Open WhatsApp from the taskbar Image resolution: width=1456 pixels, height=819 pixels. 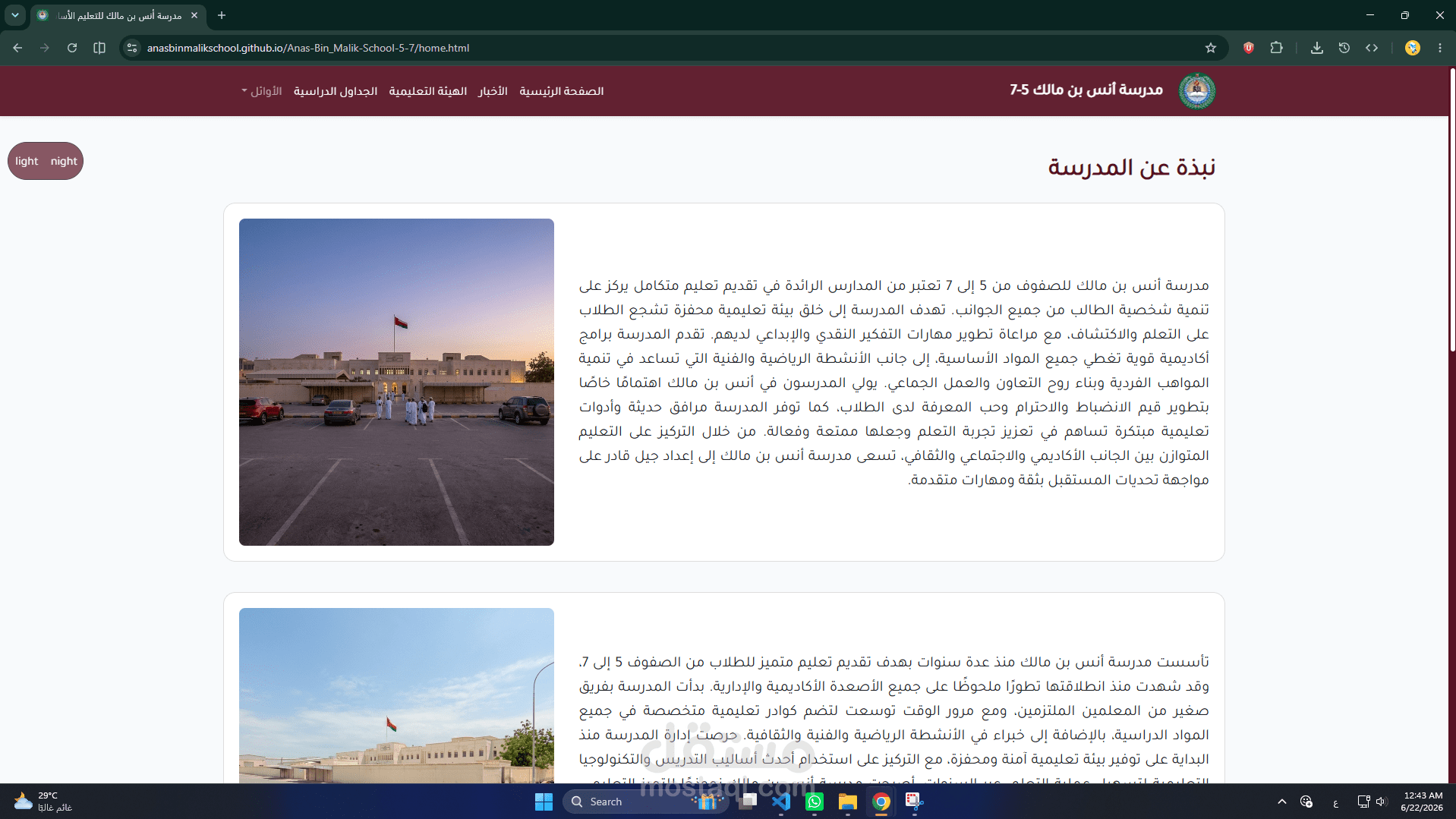(815, 802)
